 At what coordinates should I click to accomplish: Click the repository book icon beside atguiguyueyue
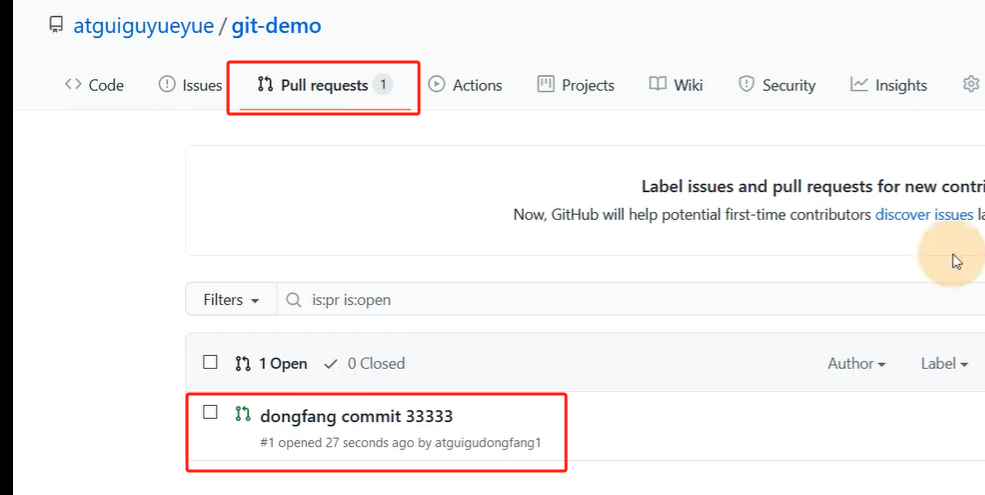pos(56,25)
